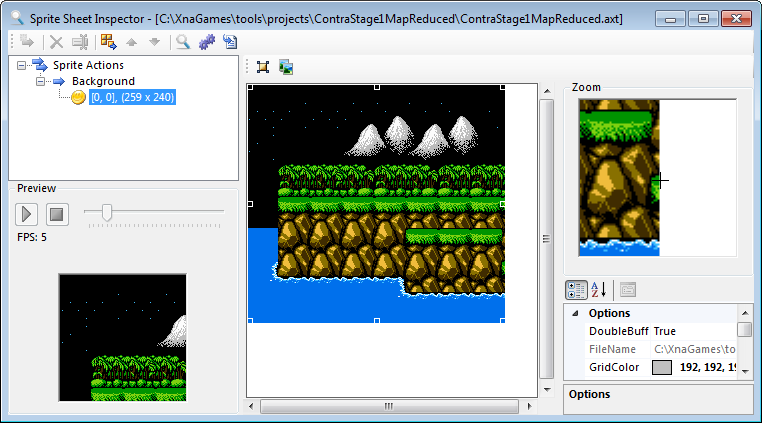762x423 pixels.
Task: Click the DoubleBuff property name
Action: (619, 331)
